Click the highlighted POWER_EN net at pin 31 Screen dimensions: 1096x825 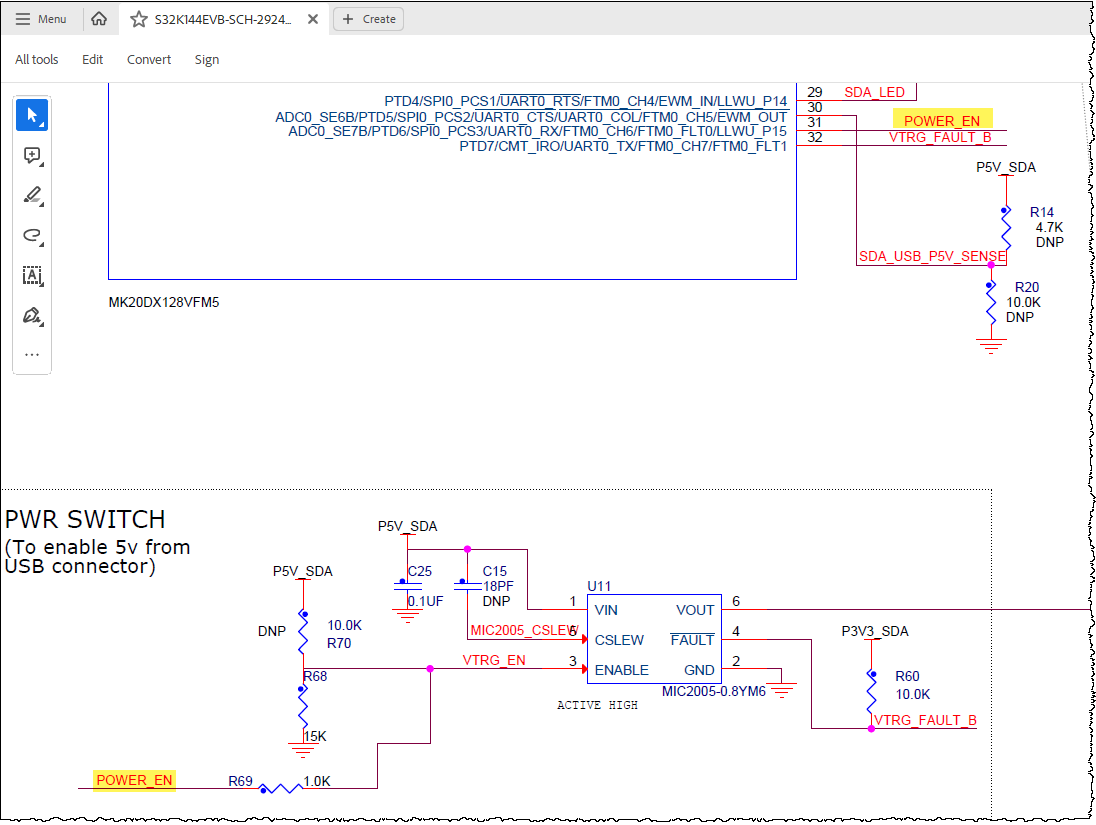tap(942, 120)
